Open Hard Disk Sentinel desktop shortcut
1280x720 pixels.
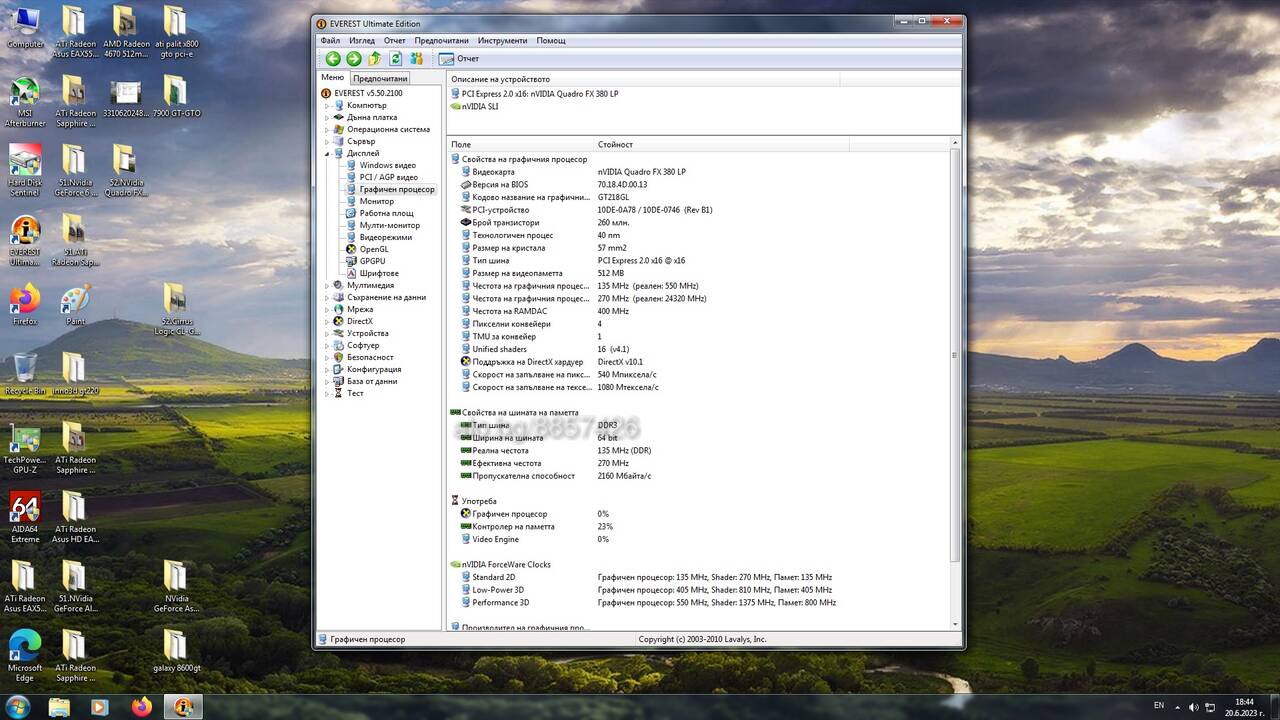click(25, 170)
